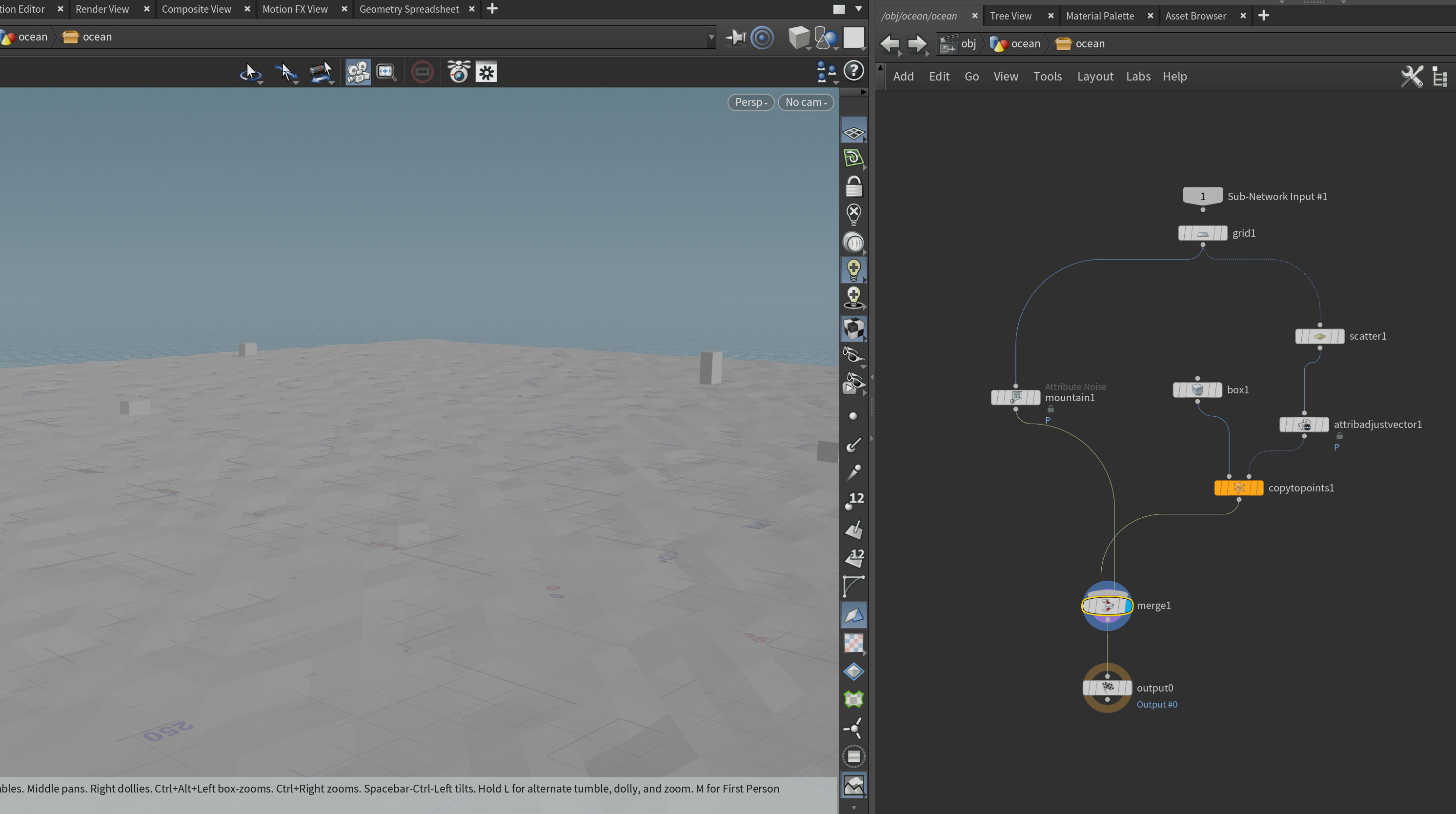The height and width of the screenshot is (814, 1456).
Task: Expand the viewport path history dropdown arrow
Action: coord(711,37)
